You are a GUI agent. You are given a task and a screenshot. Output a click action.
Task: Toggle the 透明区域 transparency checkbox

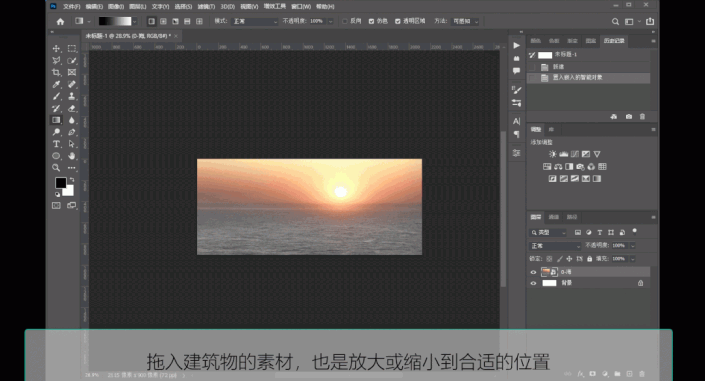pos(398,22)
